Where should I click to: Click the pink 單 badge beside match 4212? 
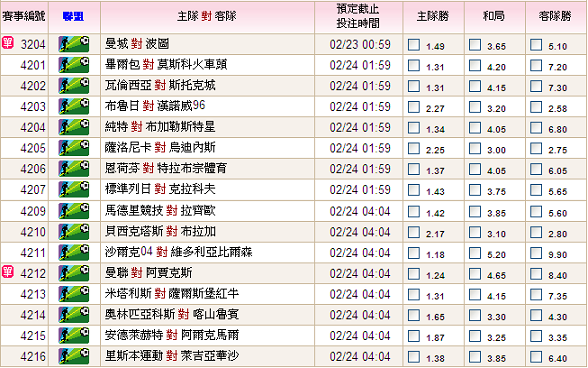point(8,272)
